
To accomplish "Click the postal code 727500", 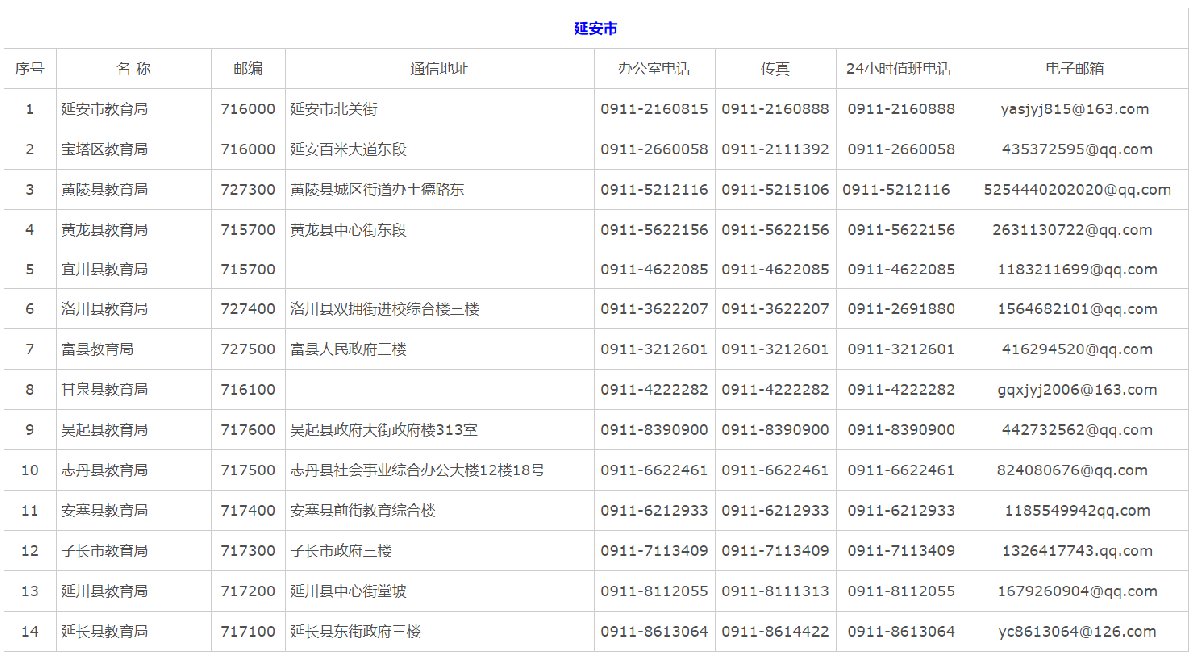I will click(248, 349).
